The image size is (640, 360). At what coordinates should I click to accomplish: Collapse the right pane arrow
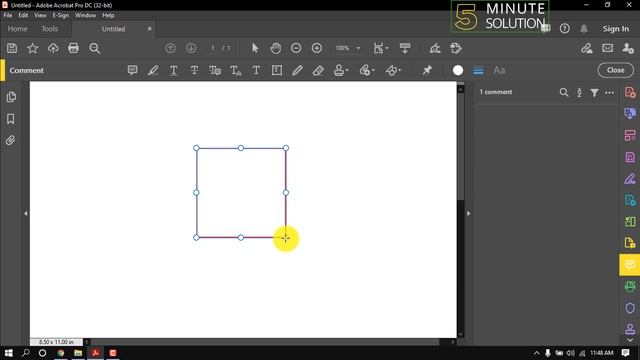[x=468, y=213]
